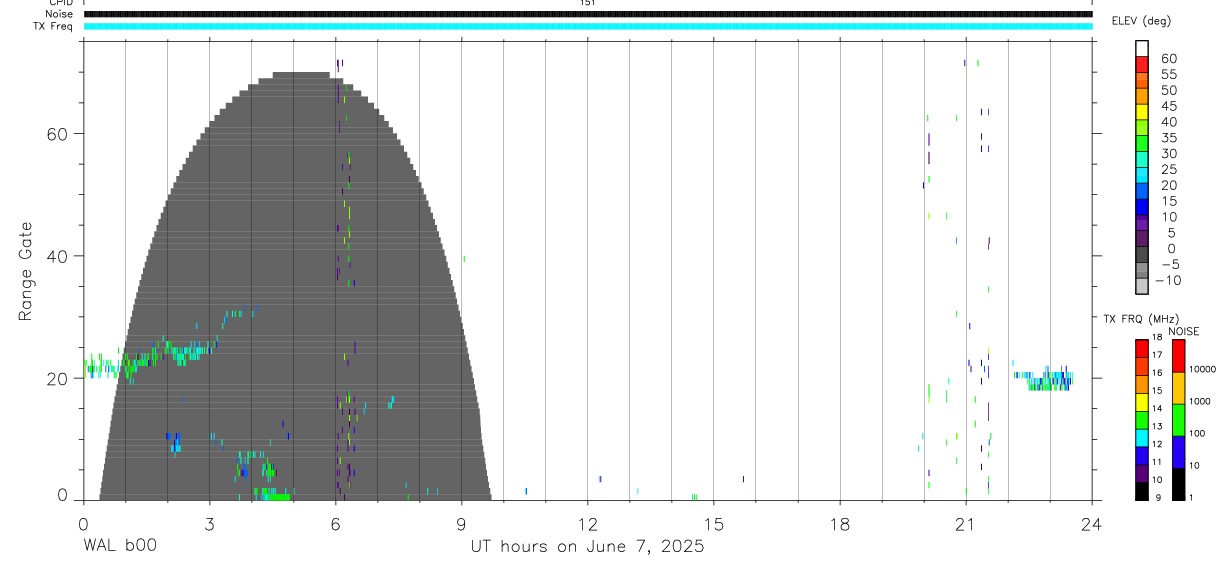This screenshot has width=1228, height=567.
Task: Click the white top swatch of ELEV bar
Action: click(x=1142, y=48)
